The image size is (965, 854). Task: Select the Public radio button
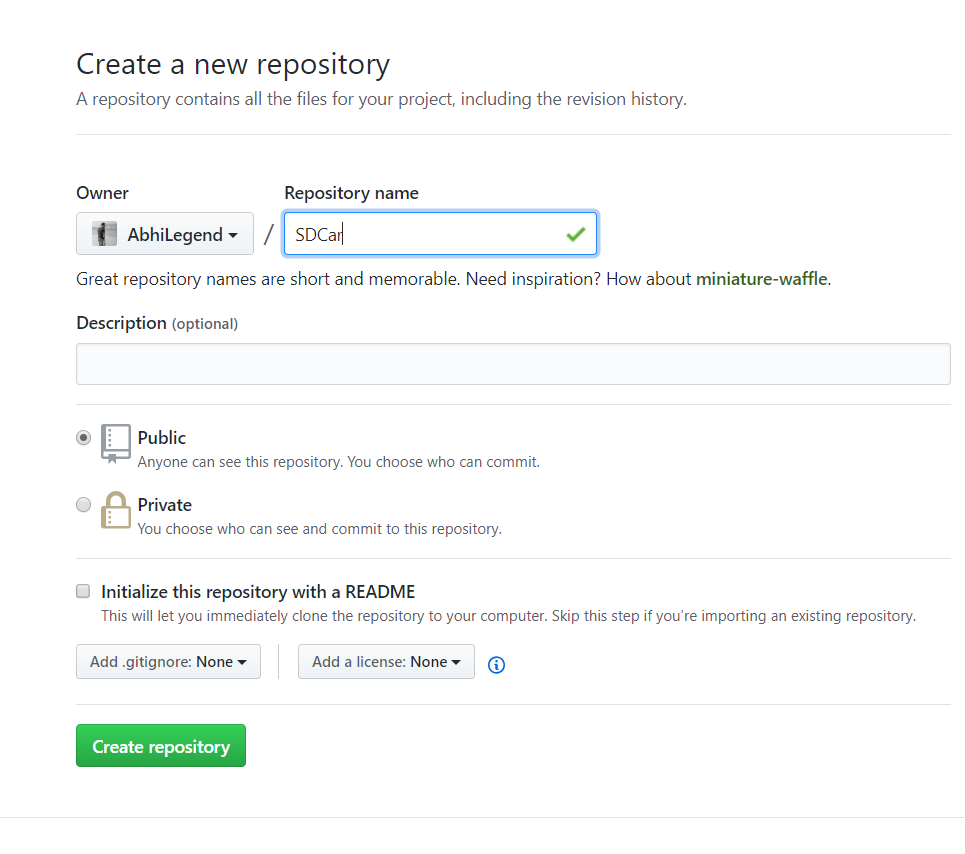tap(83, 437)
